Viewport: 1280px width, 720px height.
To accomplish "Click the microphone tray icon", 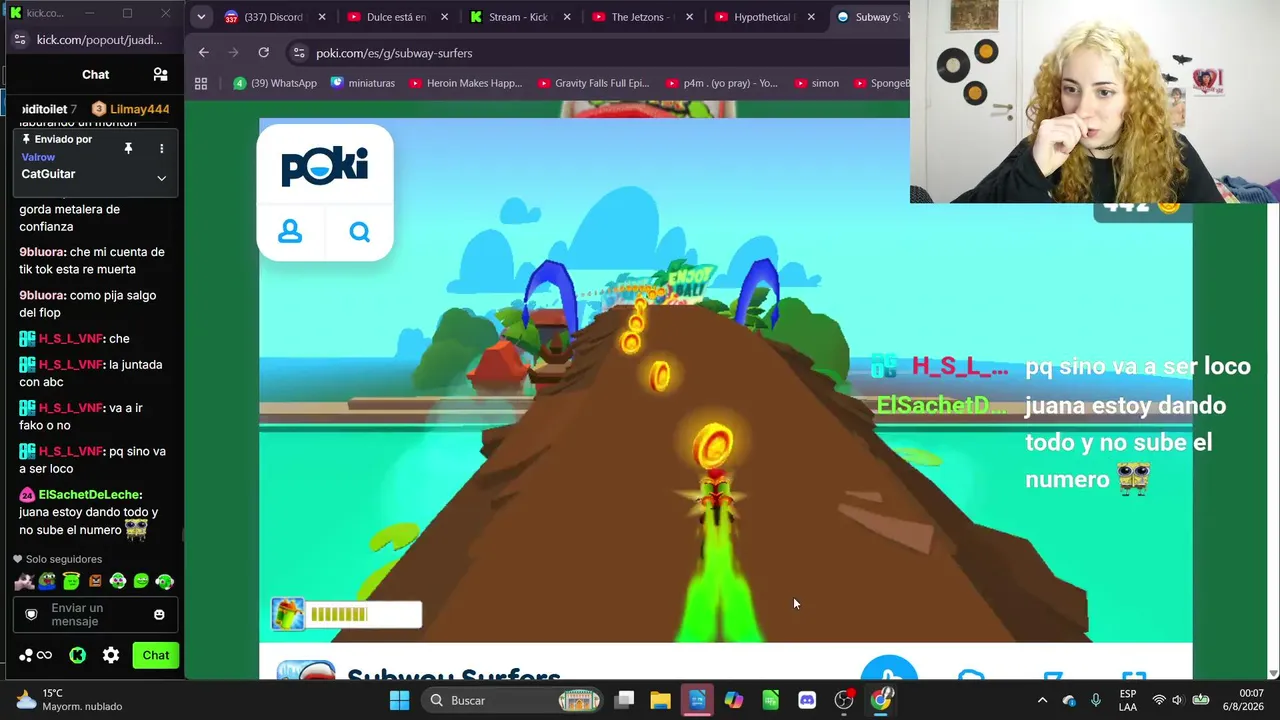I will [1096, 700].
